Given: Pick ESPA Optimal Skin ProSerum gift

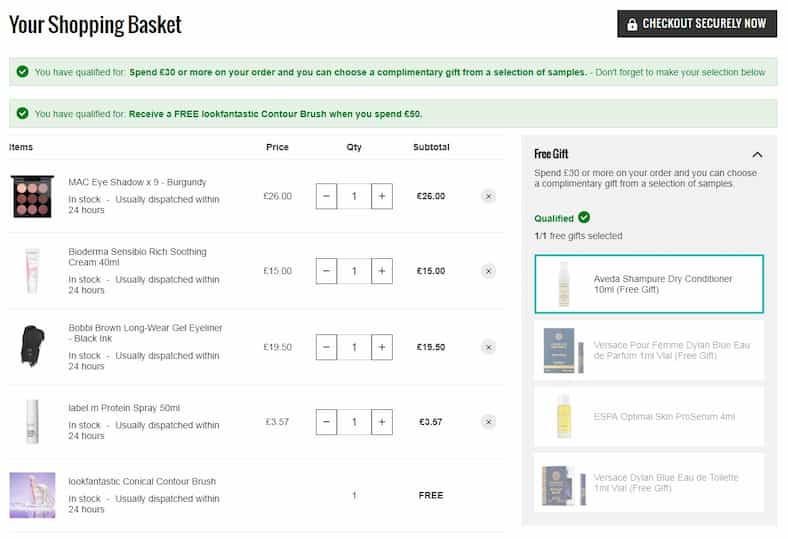Looking at the screenshot, I should pyautogui.click(x=648, y=416).
